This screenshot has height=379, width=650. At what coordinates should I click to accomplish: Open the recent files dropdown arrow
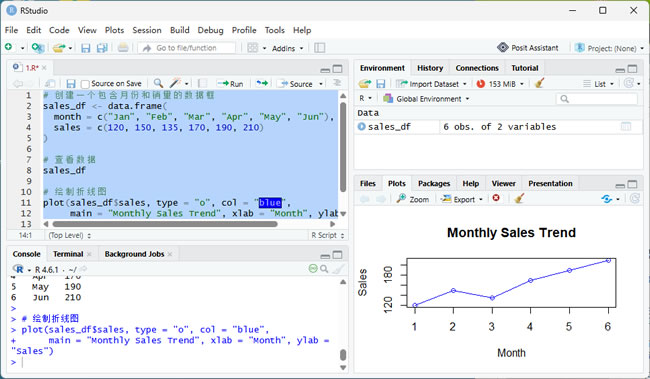(70, 48)
